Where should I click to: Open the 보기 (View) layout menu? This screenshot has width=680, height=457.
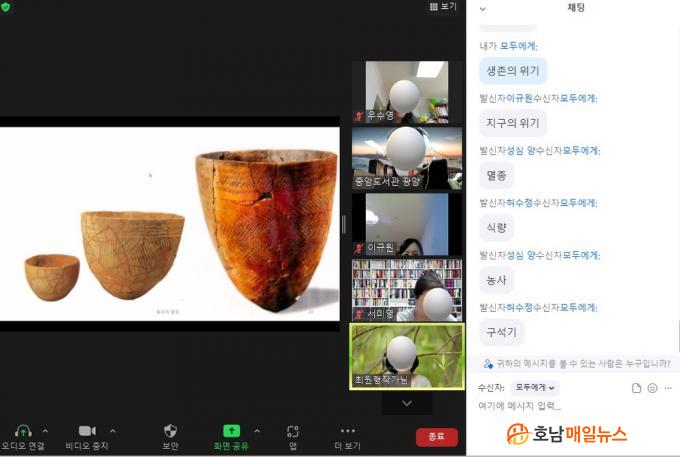tap(443, 7)
